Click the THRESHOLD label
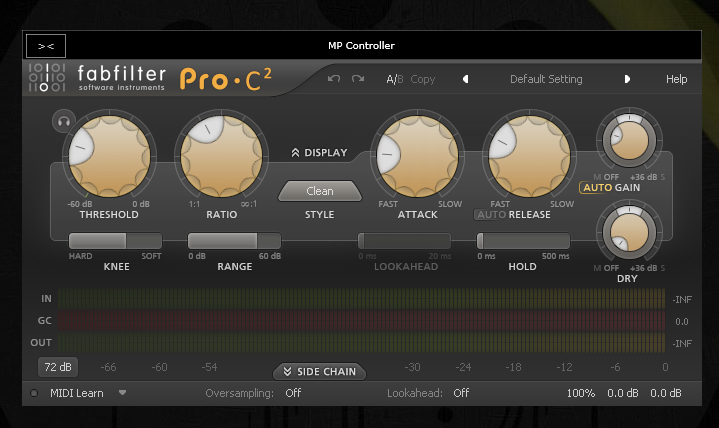The width and height of the screenshot is (719, 428). pos(109,215)
